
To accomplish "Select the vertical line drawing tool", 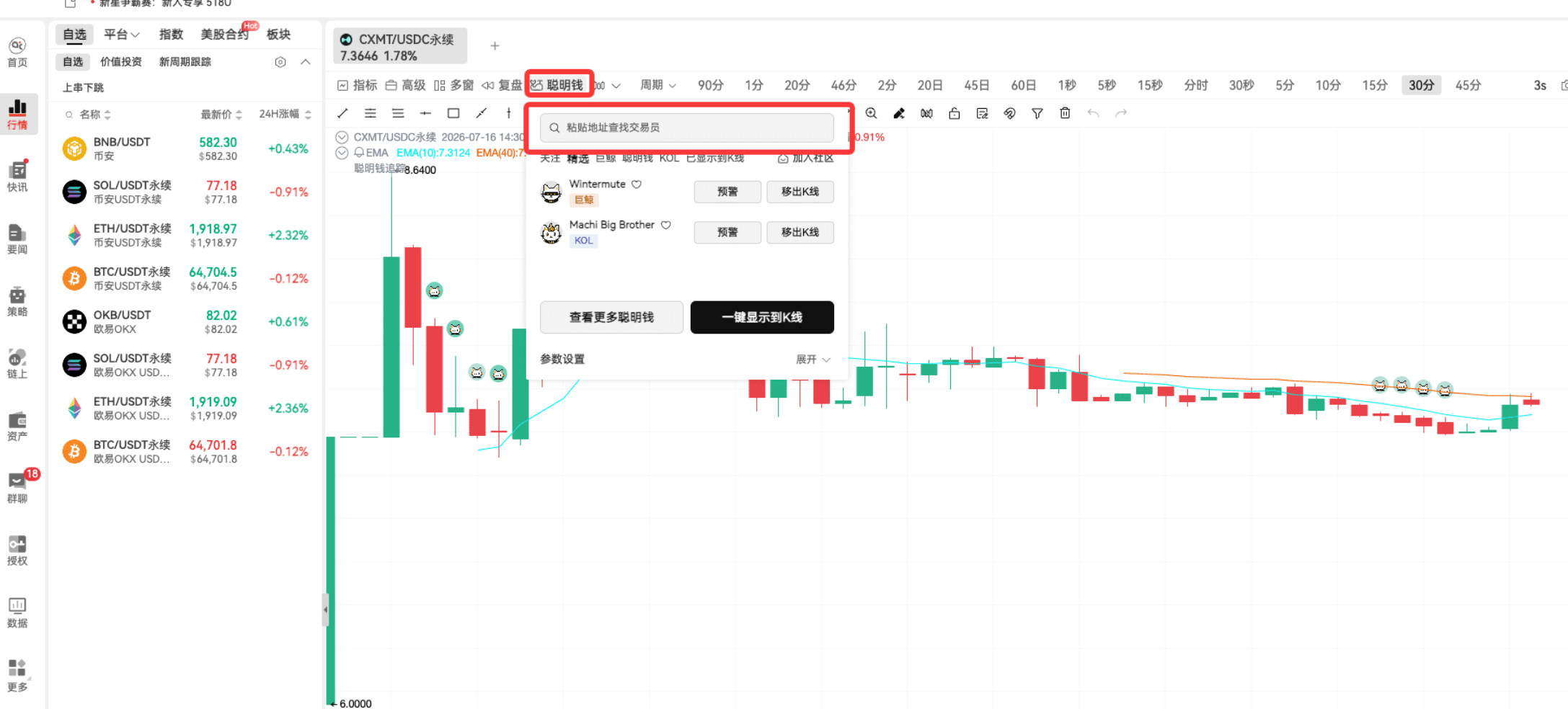I will point(509,113).
